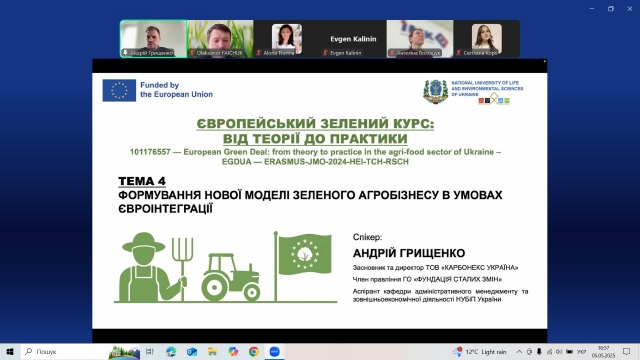Click pin icon on Андрій Грищенко tile

(x=125, y=53)
